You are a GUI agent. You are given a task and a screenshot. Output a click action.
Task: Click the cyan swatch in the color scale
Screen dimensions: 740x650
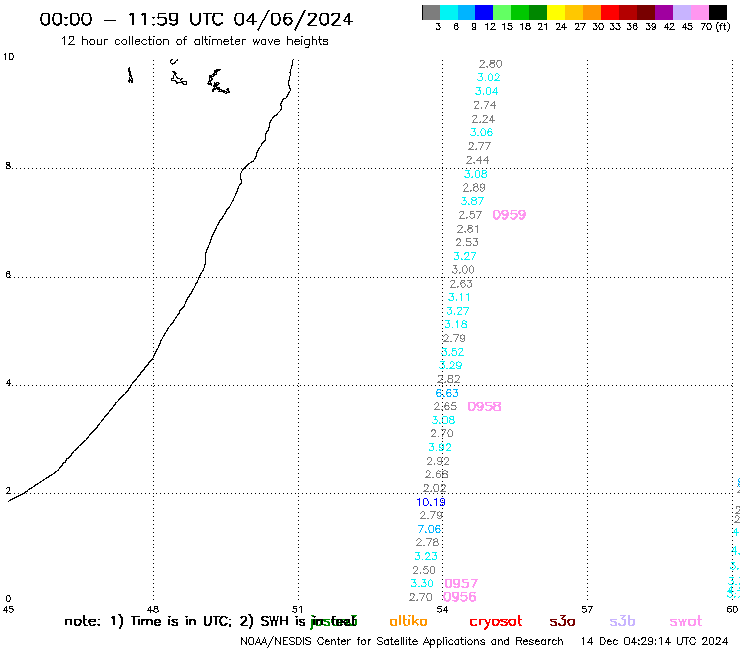click(x=449, y=12)
